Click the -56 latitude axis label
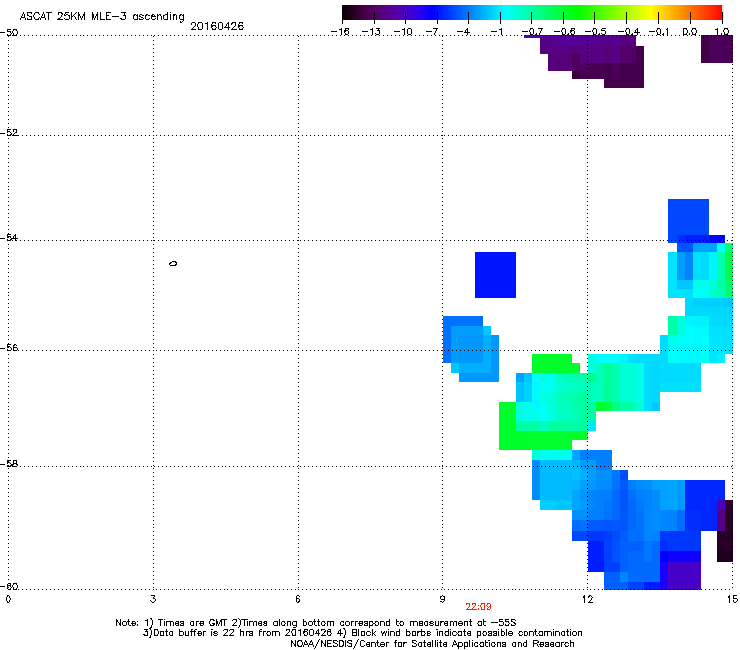The width and height of the screenshot is (740, 650). (x=9, y=348)
